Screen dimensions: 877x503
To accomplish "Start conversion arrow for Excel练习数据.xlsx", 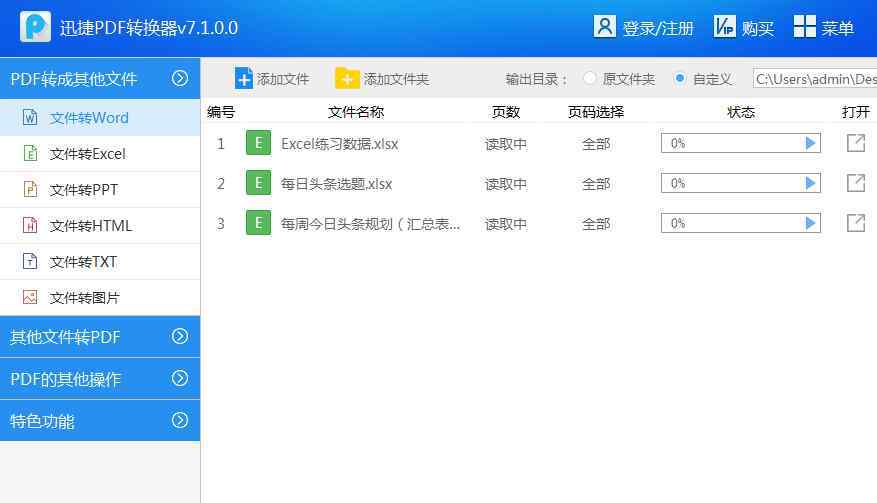I will (x=810, y=143).
